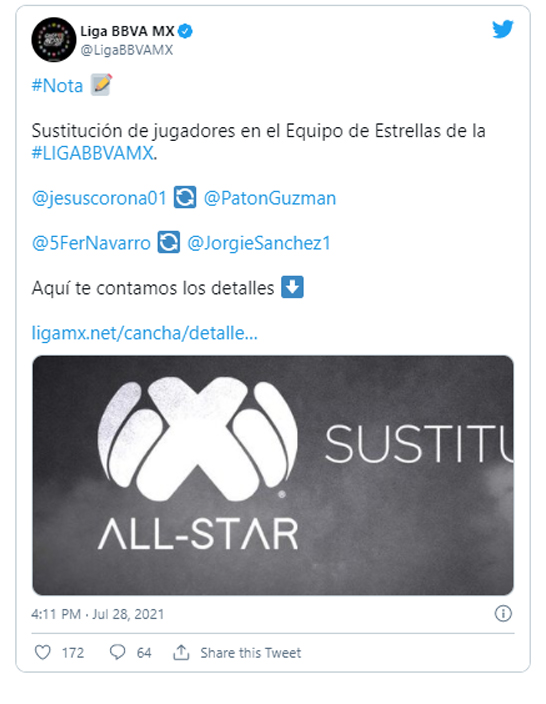
Task: Click the down arrow emoji after detalles
Action: (292, 287)
